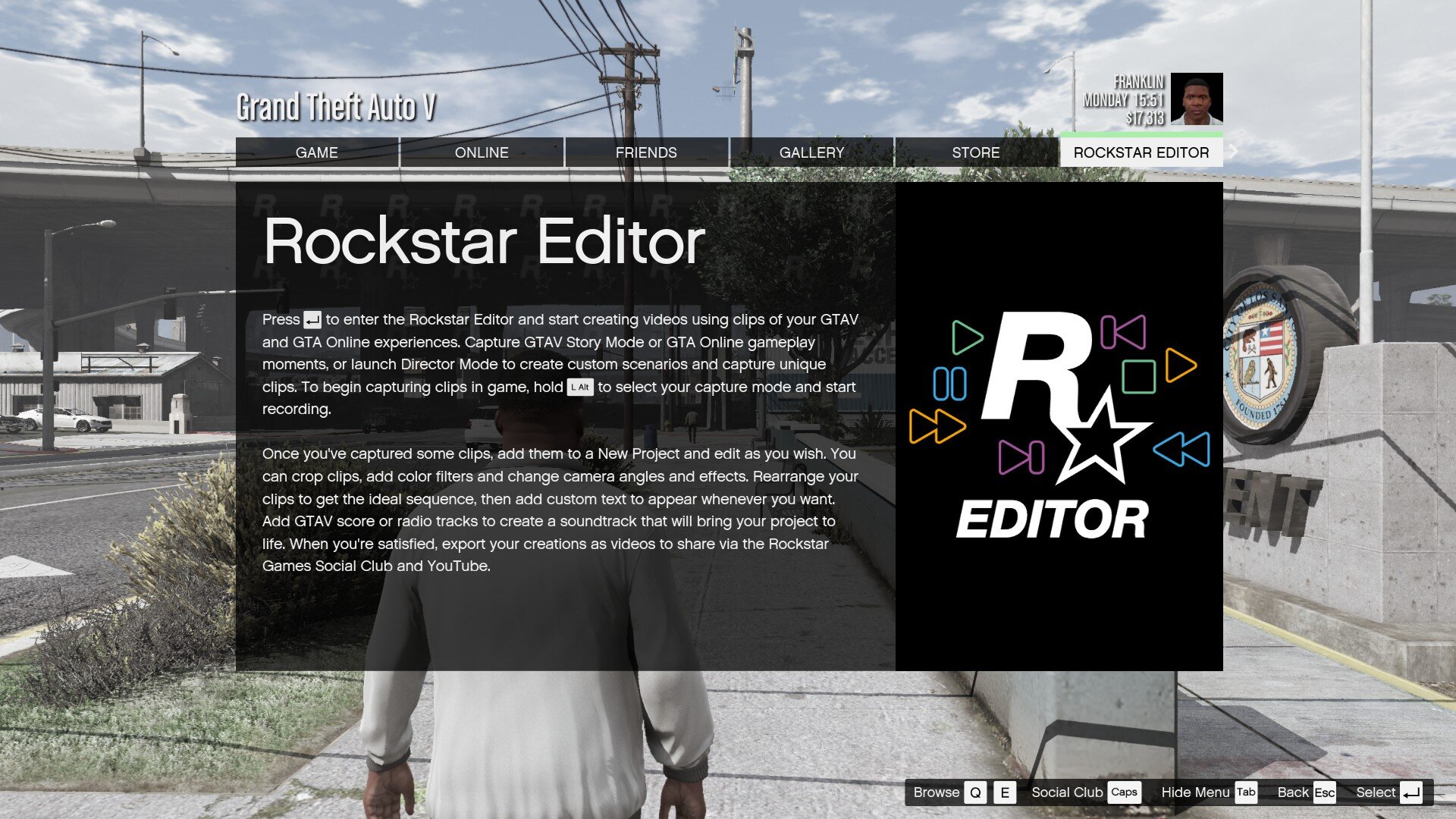Screen dimensions: 1456x819
Task: Click the Rockstar Editor logo image
Action: [x=1059, y=425]
